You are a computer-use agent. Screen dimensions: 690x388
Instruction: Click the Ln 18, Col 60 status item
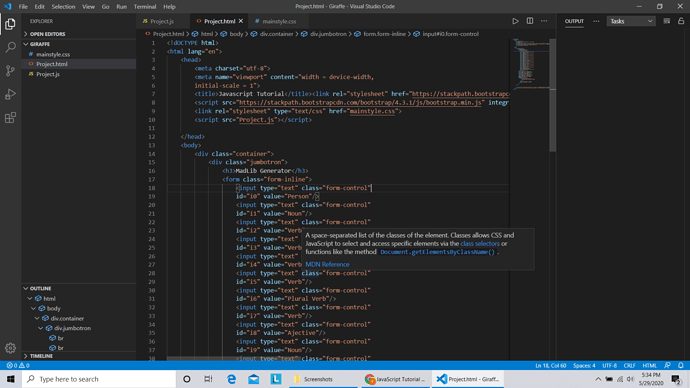[x=551, y=366]
